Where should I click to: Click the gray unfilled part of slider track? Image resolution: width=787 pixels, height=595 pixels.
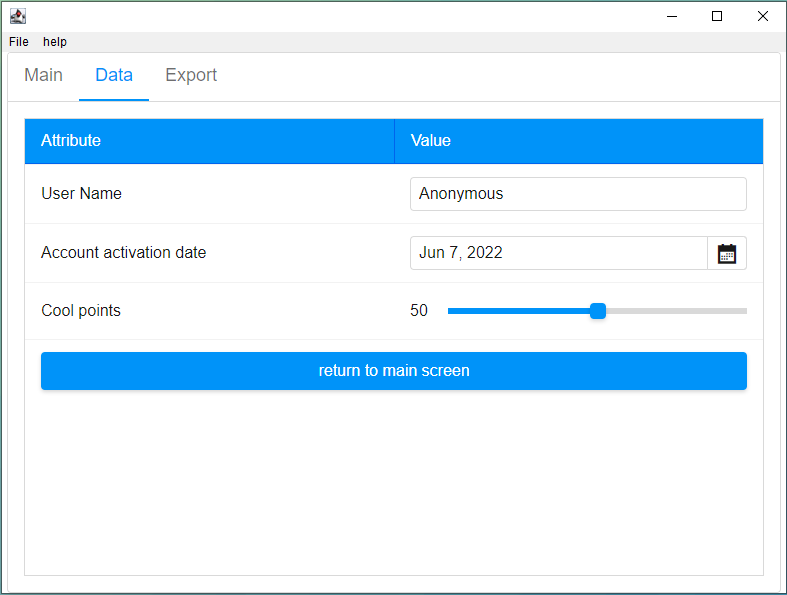coord(676,311)
